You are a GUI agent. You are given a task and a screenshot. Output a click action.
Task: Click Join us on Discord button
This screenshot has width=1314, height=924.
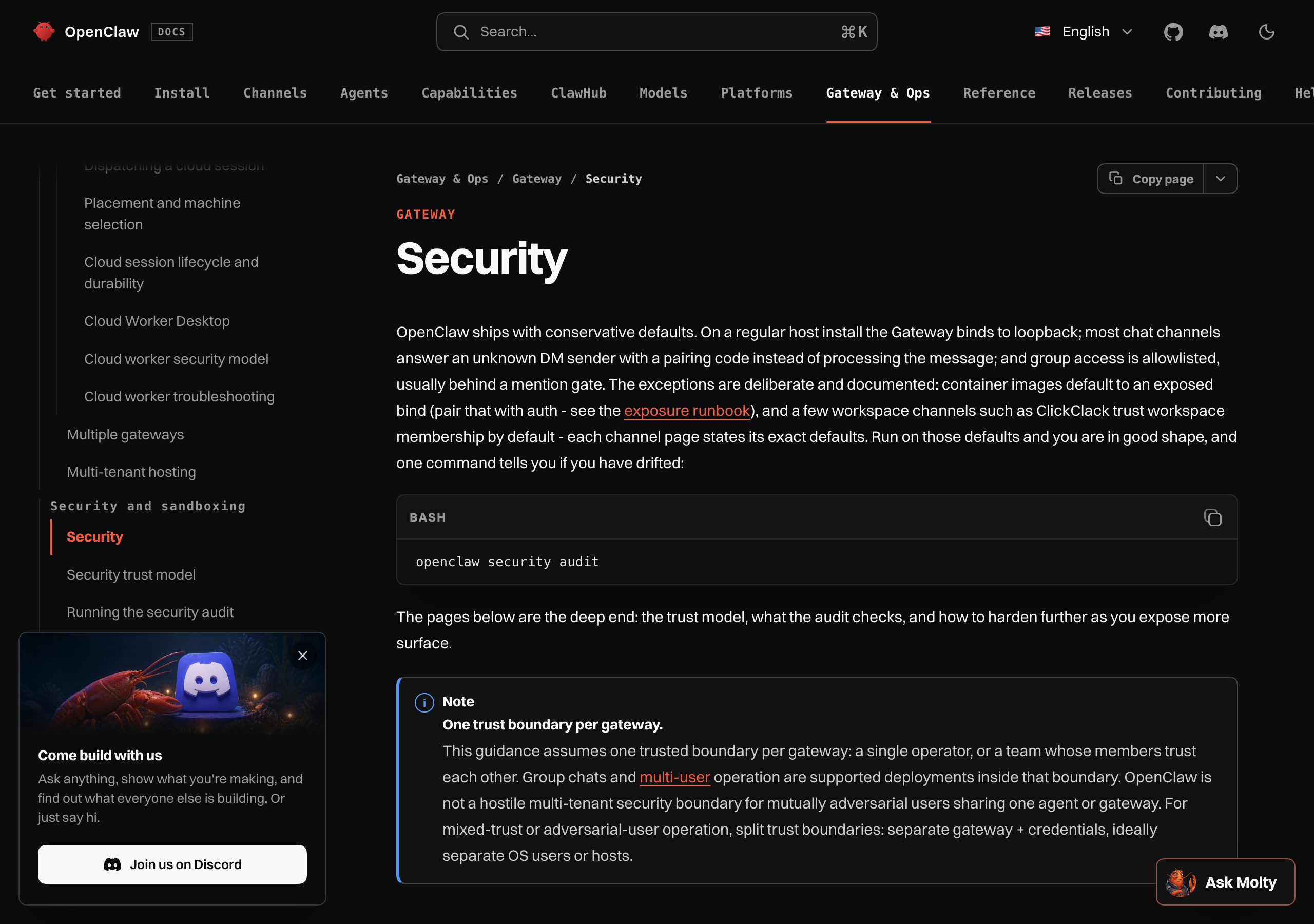[x=172, y=864]
